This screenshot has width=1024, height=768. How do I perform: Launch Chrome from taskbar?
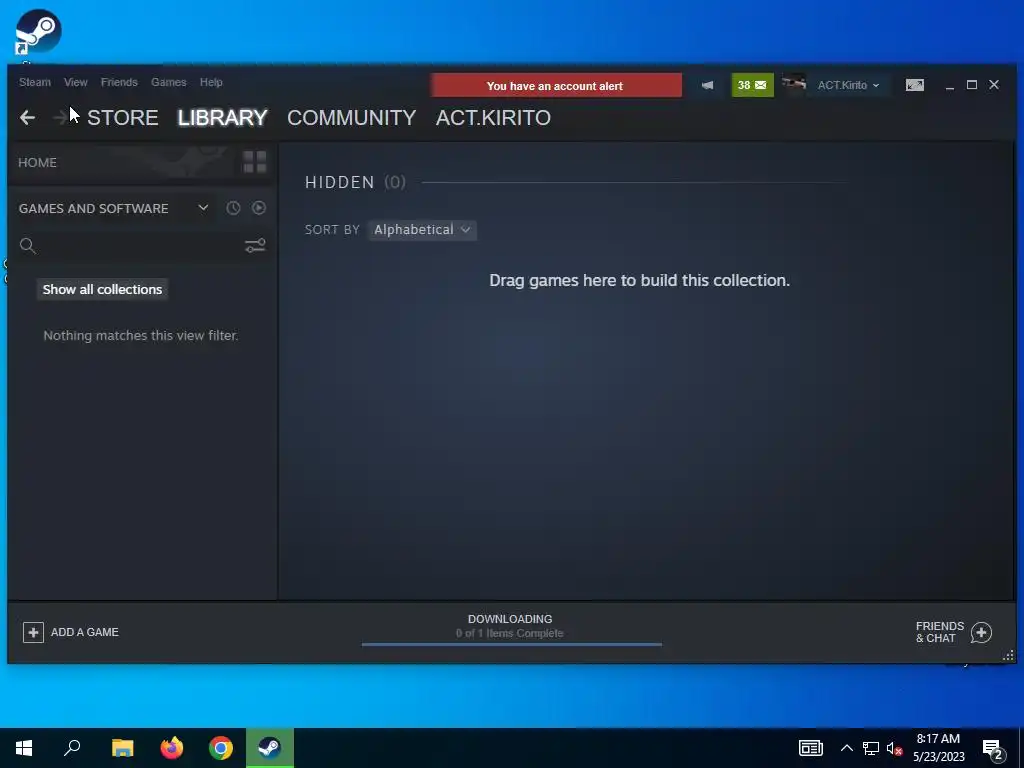tap(221, 748)
